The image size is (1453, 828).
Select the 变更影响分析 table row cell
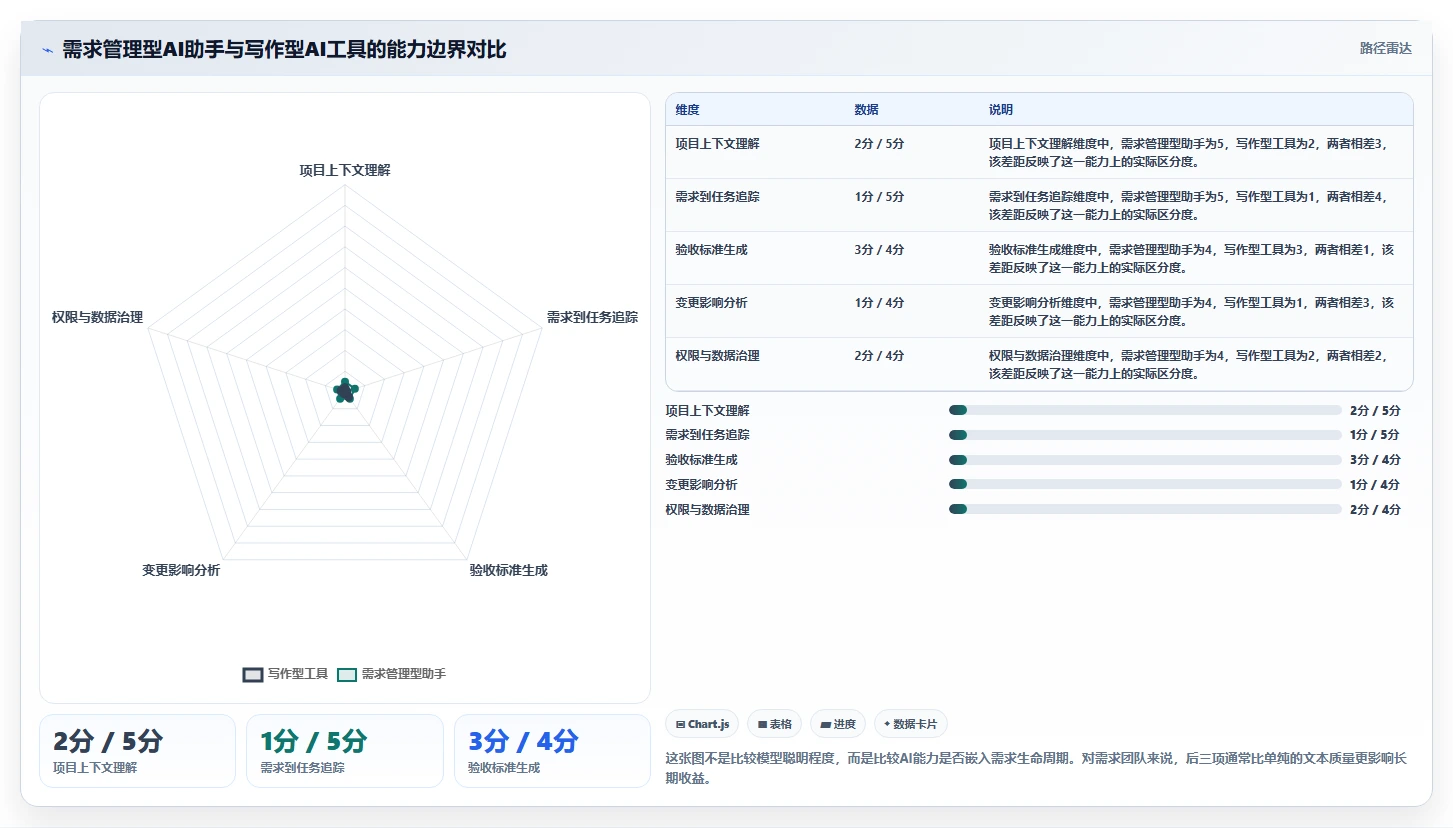pyautogui.click(x=712, y=303)
